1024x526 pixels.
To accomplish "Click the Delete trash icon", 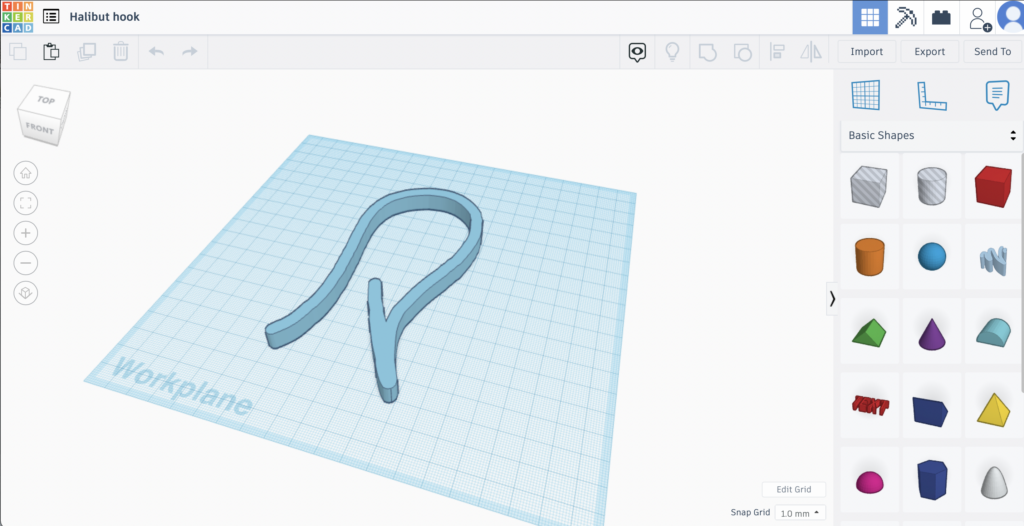I will pyautogui.click(x=121, y=52).
